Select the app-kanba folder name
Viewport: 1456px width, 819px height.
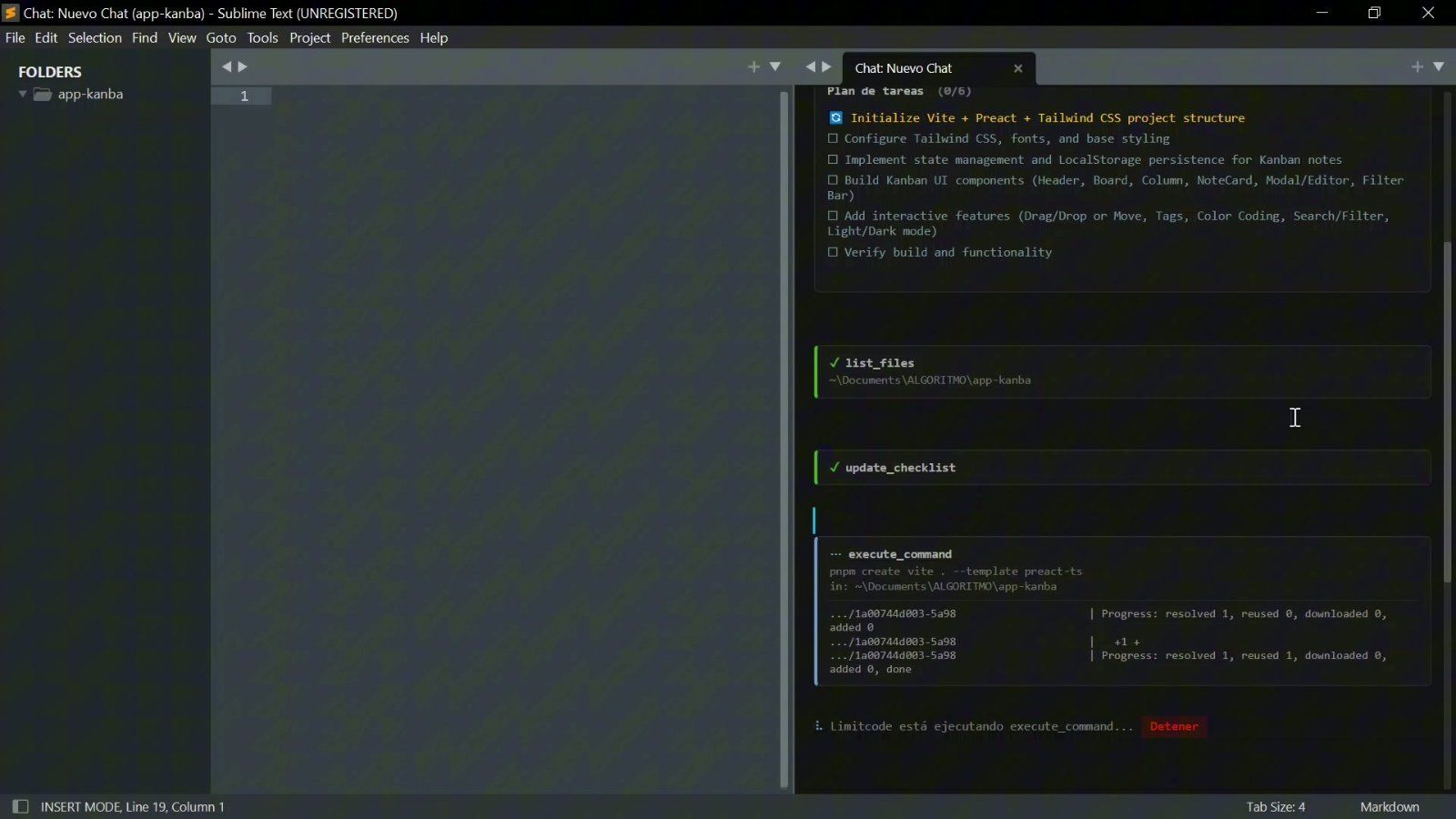pyautogui.click(x=90, y=94)
